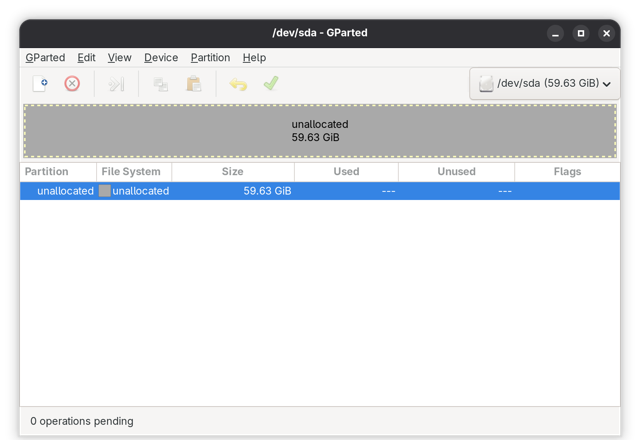Open the View menu

click(x=120, y=58)
